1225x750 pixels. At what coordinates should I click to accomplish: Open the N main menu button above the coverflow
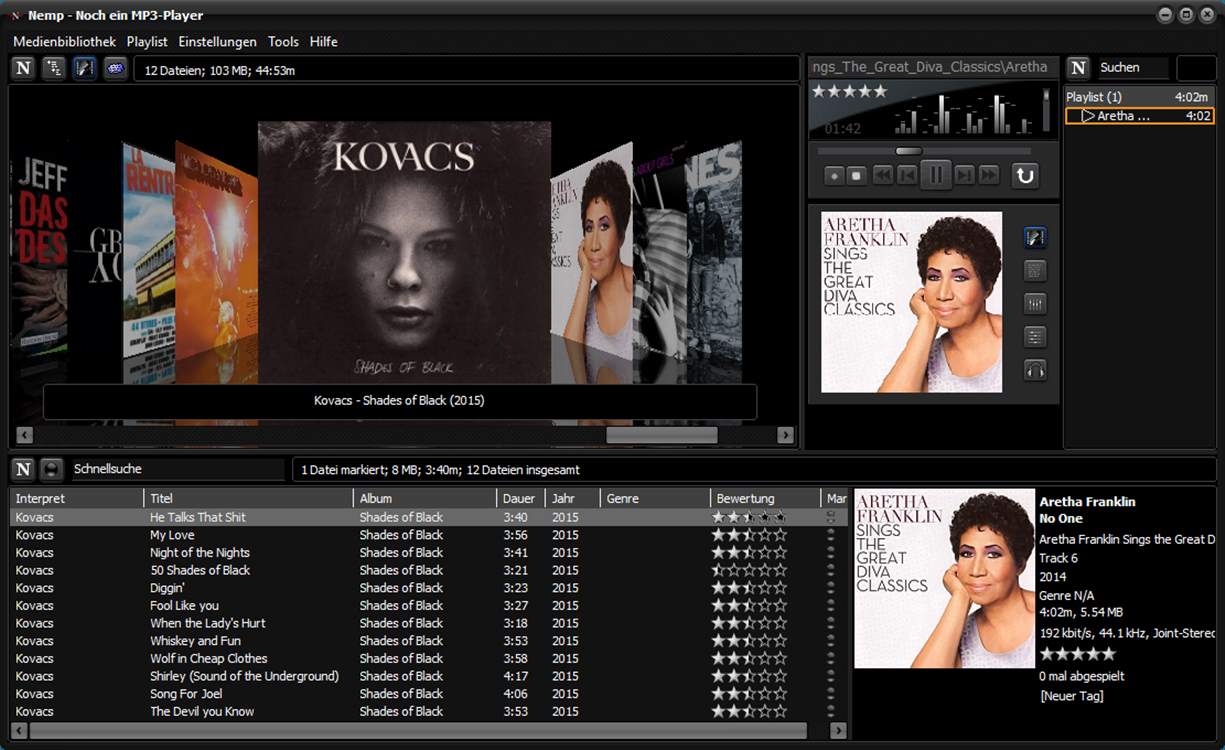(x=24, y=69)
